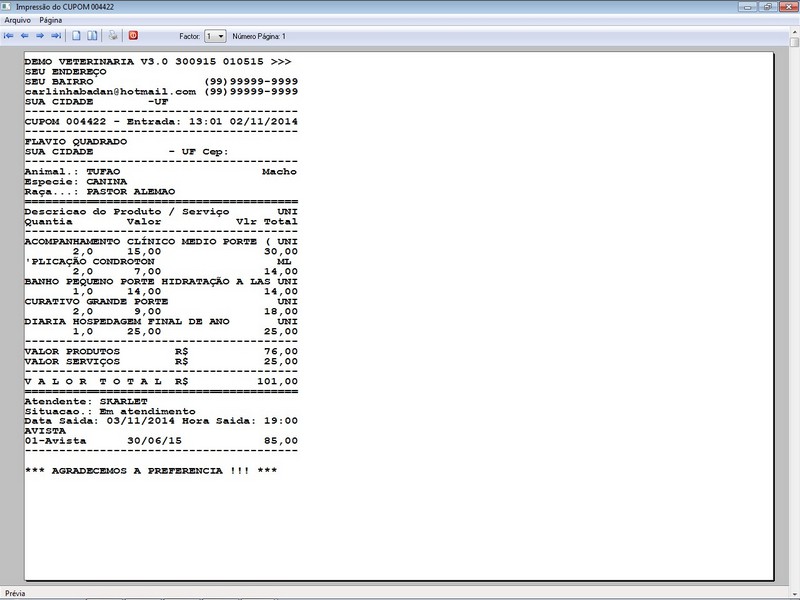Go to the first page arrow icon
The image size is (800, 600).
click(9, 36)
